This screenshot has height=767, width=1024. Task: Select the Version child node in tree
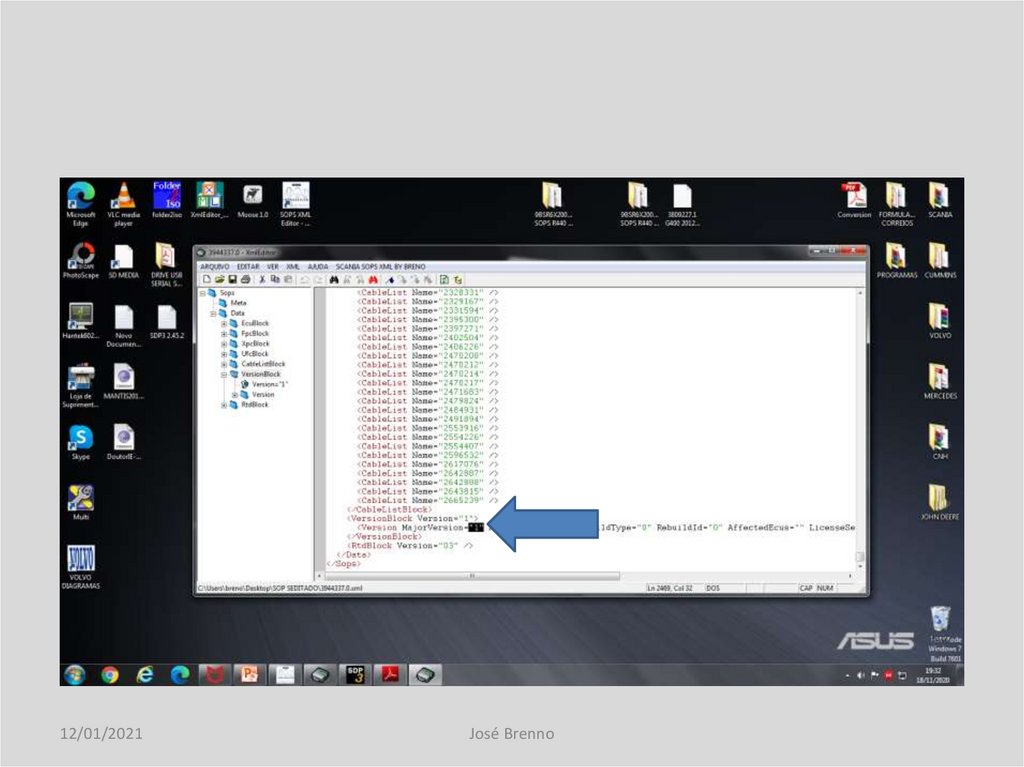(x=263, y=395)
